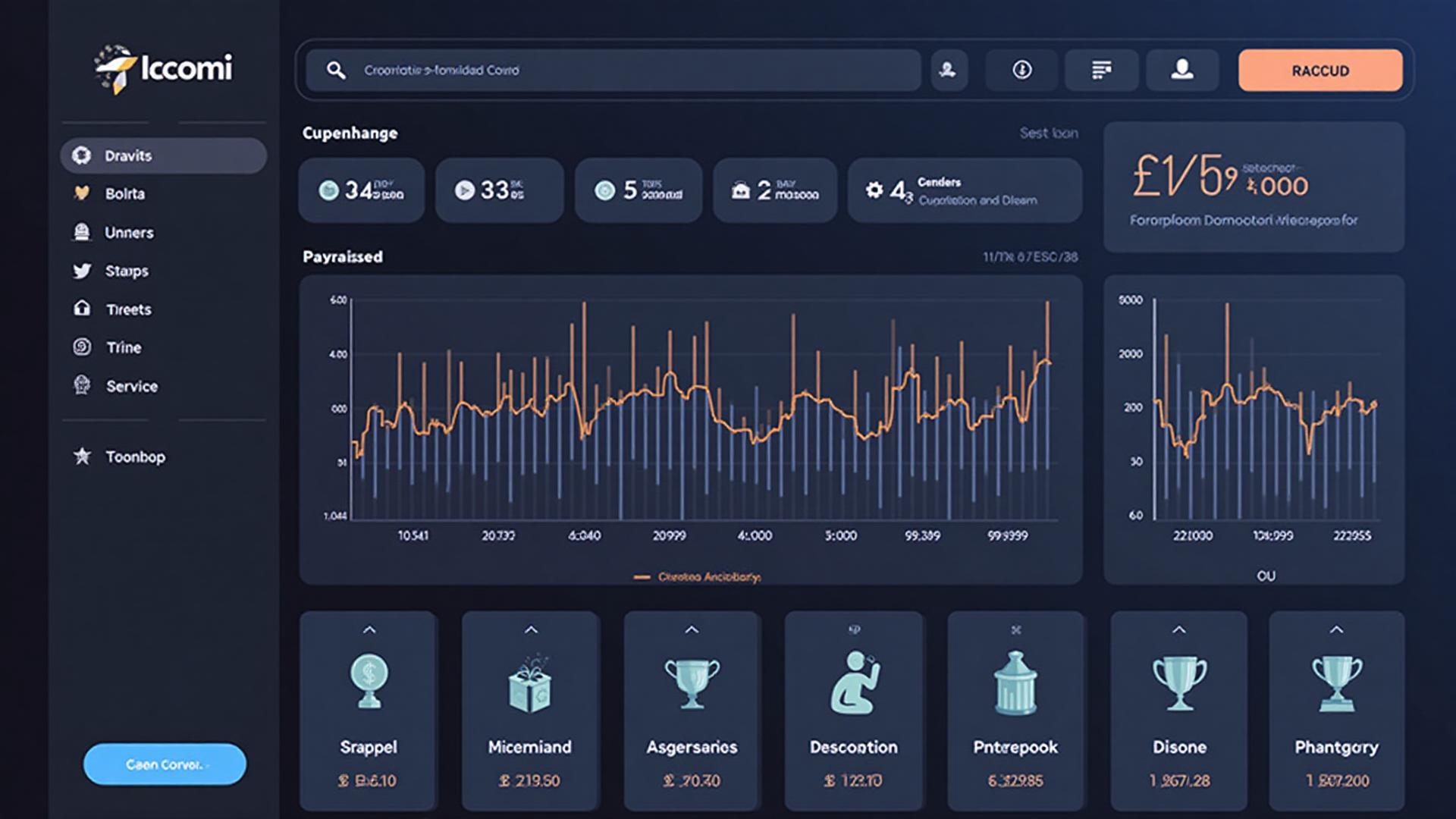This screenshot has height=819, width=1456.
Task: Select Dravits in the sidebar menu
Action: (x=129, y=155)
